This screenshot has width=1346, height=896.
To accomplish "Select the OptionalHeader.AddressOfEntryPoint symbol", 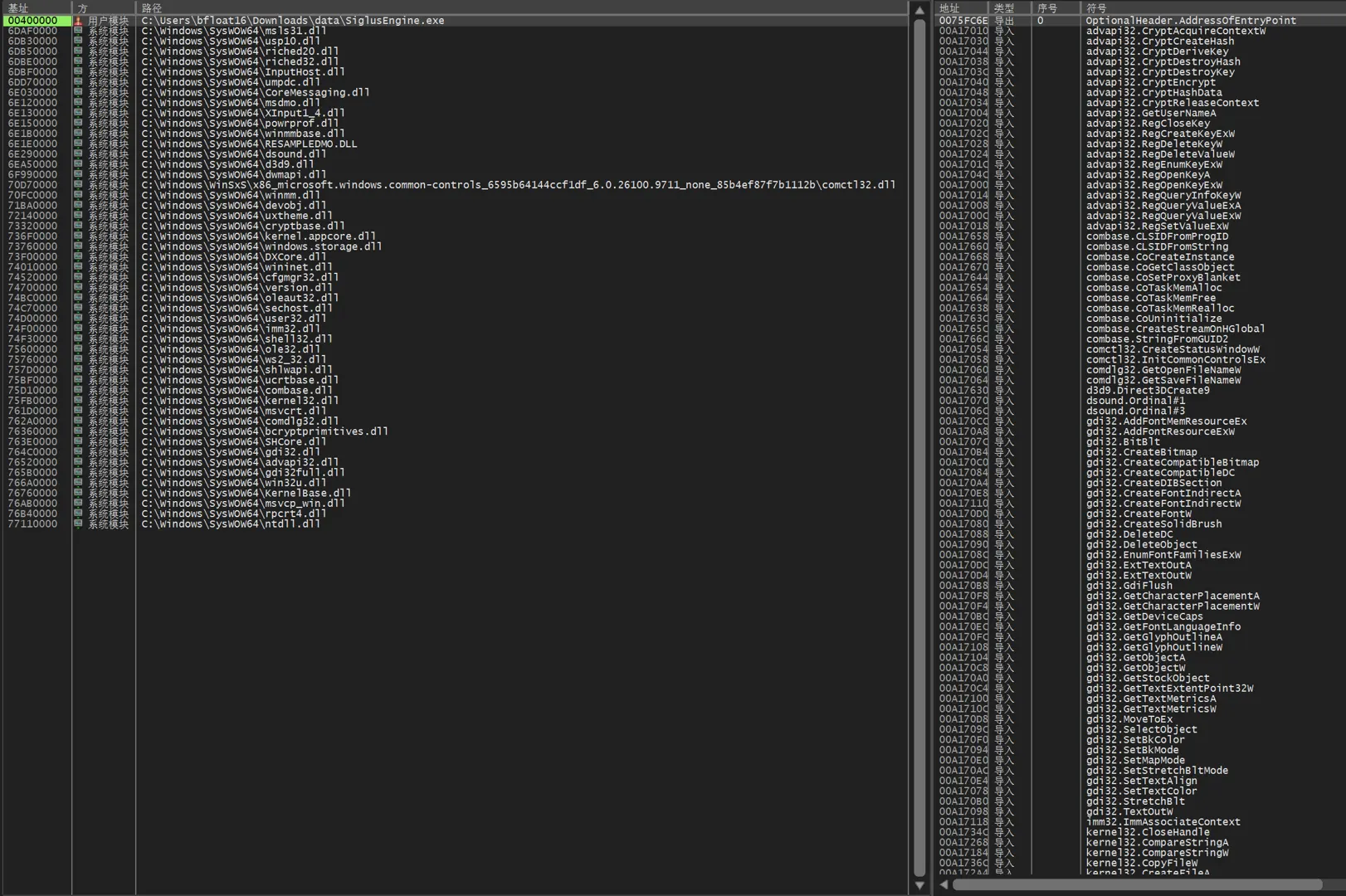I will (x=1190, y=21).
